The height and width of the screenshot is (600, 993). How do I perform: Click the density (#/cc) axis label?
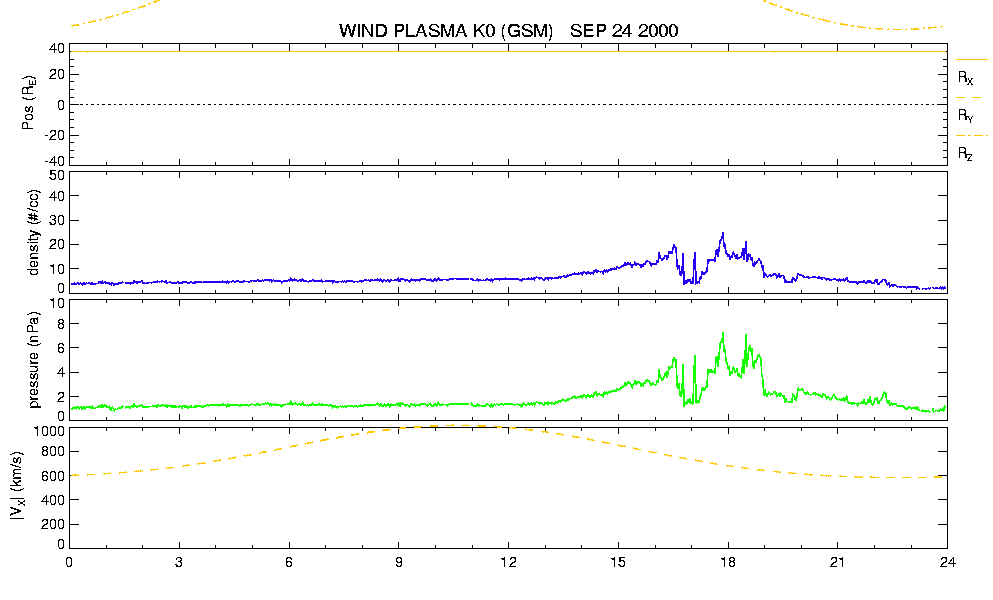(34, 232)
